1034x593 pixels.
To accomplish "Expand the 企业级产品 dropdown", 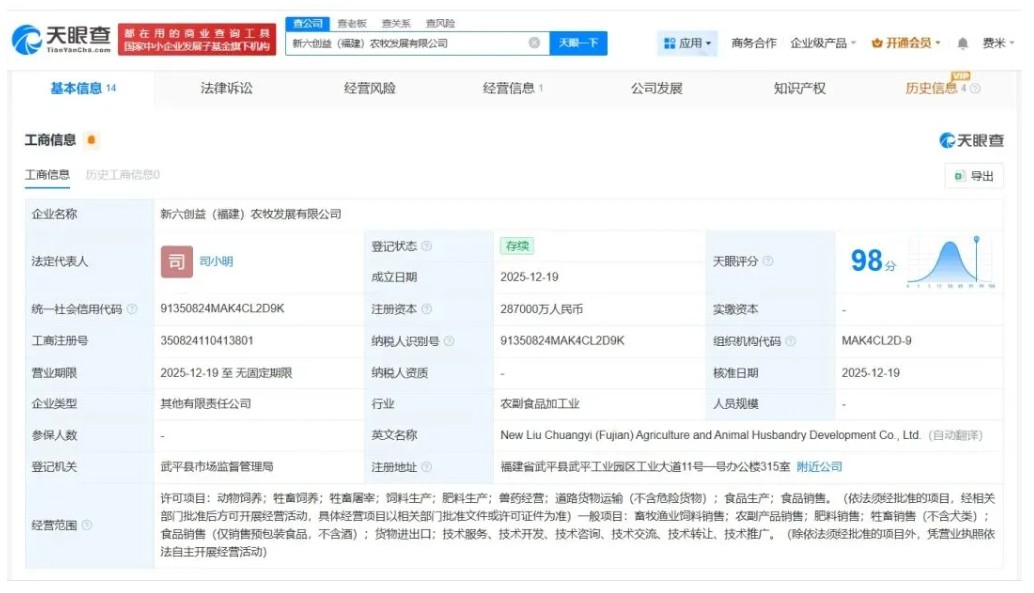I will click(x=823, y=43).
